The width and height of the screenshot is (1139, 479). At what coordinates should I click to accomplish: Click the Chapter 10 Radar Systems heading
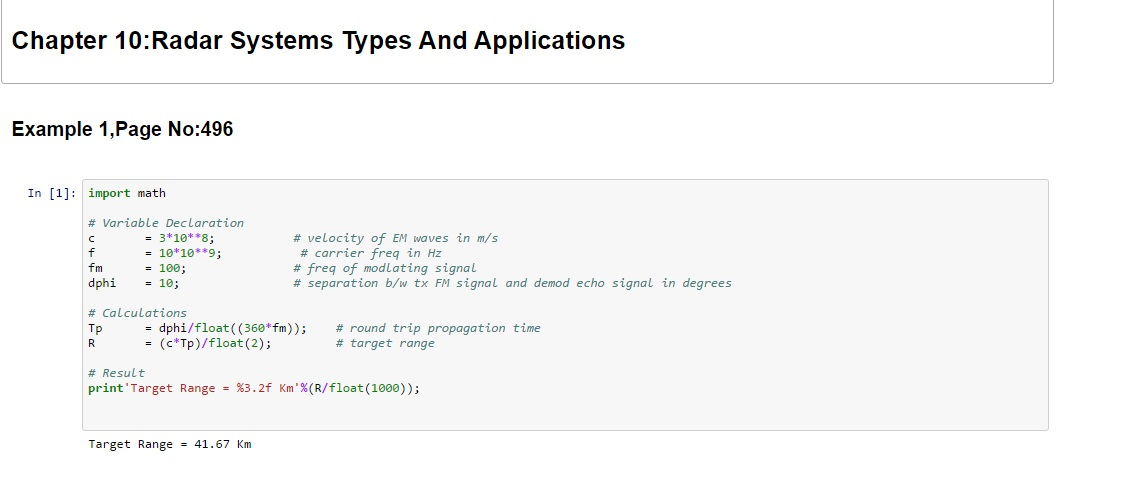click(318, 41)
